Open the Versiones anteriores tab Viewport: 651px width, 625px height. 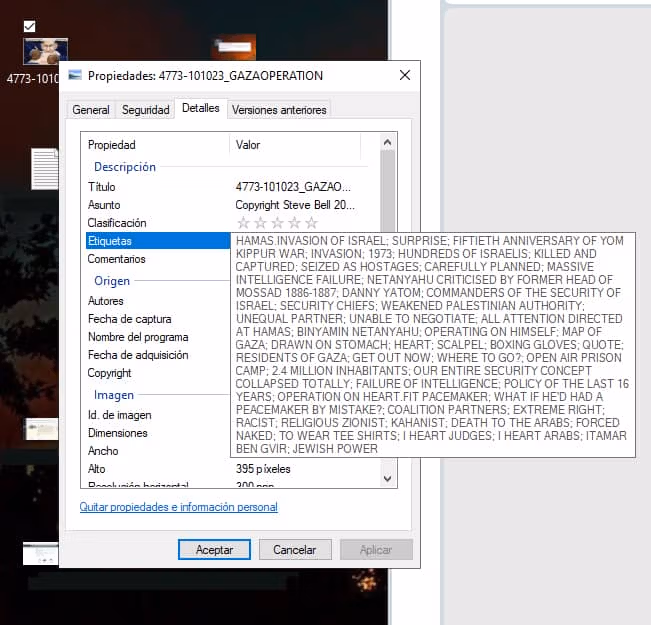tap(279, 110)
